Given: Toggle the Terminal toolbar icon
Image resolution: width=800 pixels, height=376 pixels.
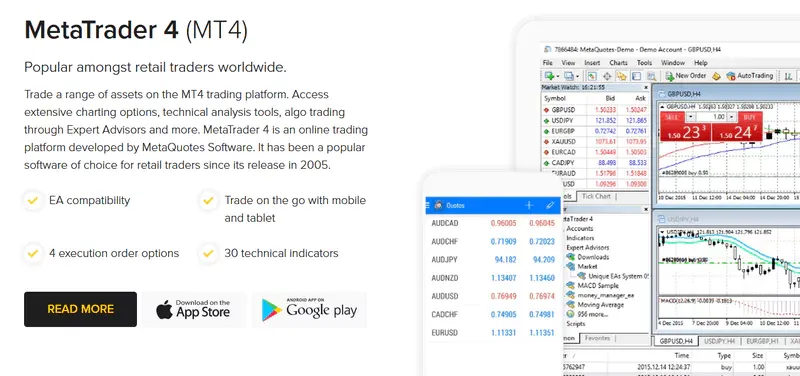Looking at the screenshot, I should 636,77.
